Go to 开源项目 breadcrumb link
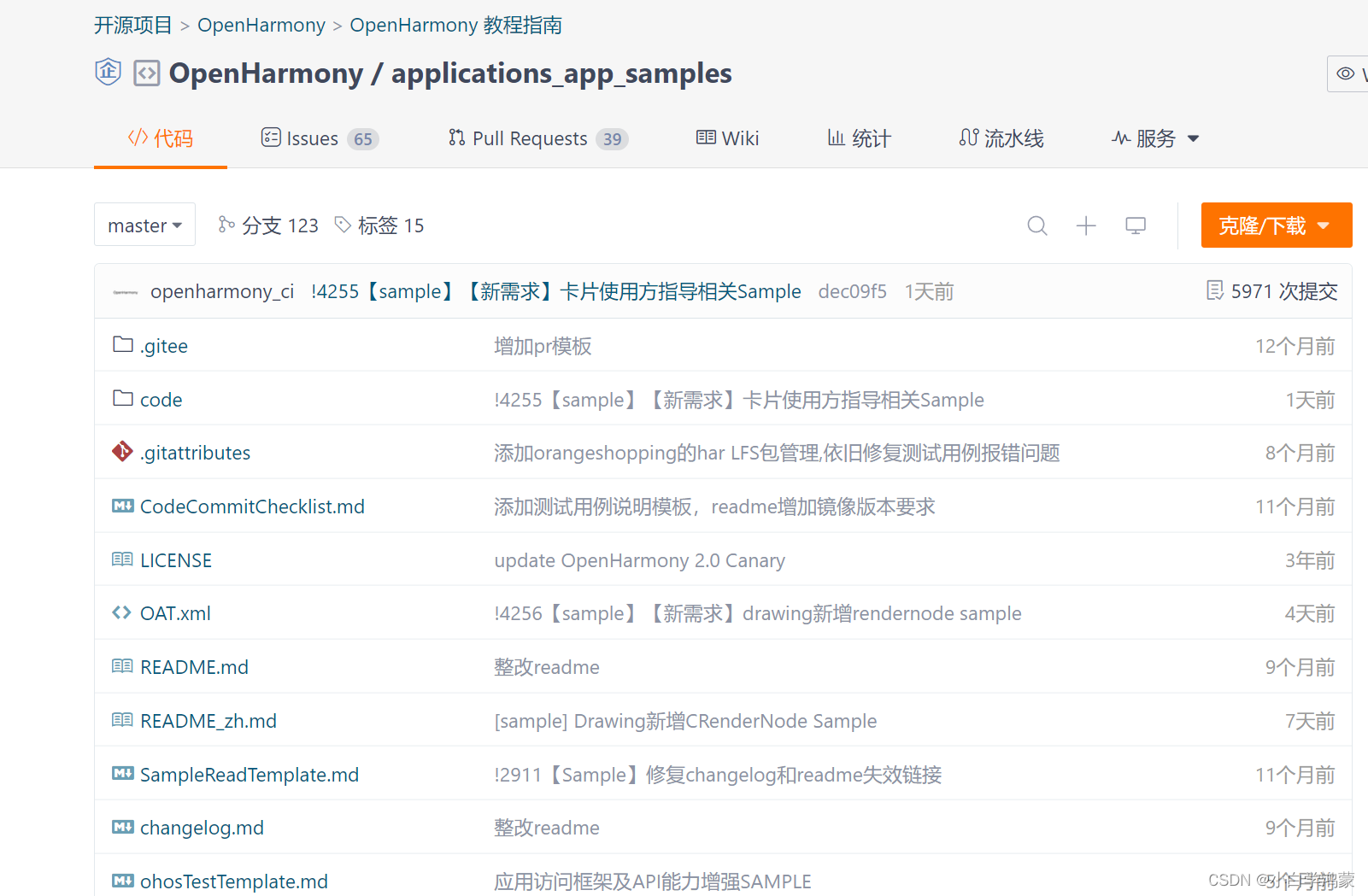Screen dimensions: 1368x896 [x=133, y=26]
